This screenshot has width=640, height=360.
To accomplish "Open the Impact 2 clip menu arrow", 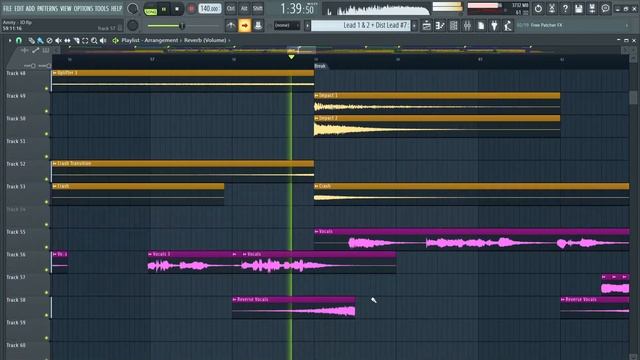I will [316, 118].
